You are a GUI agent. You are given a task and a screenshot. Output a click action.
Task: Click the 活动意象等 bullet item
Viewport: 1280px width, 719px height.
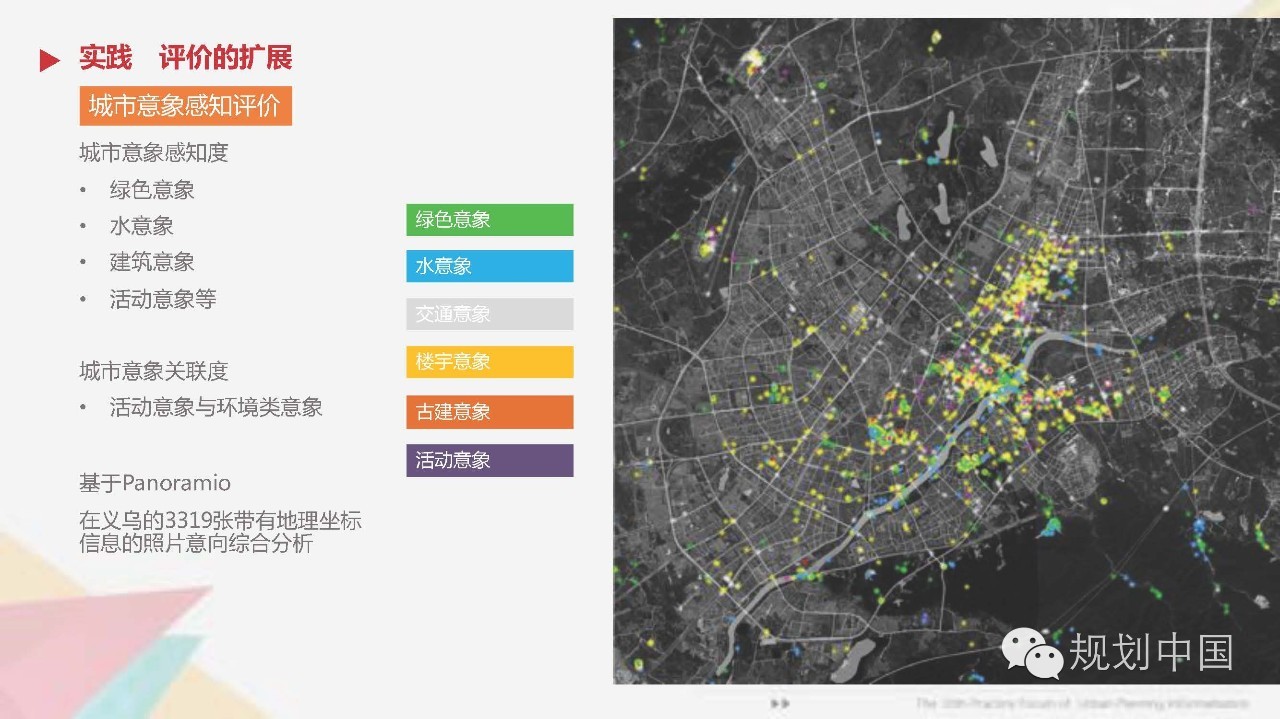click(x=163, y=299)
